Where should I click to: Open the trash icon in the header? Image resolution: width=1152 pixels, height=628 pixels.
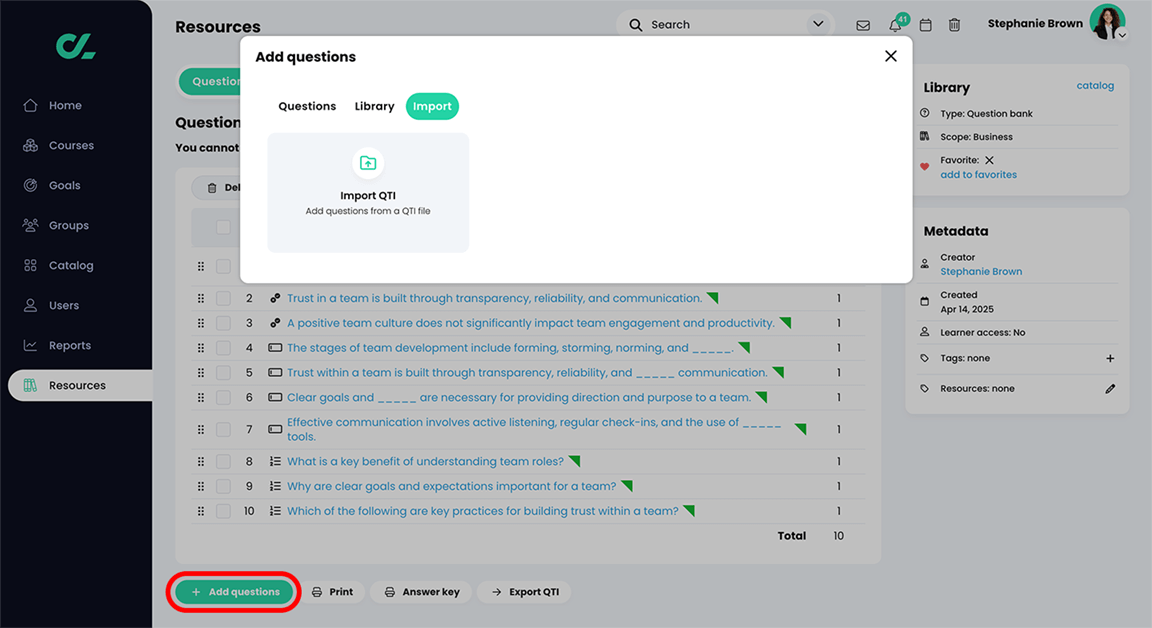point(954,24)
